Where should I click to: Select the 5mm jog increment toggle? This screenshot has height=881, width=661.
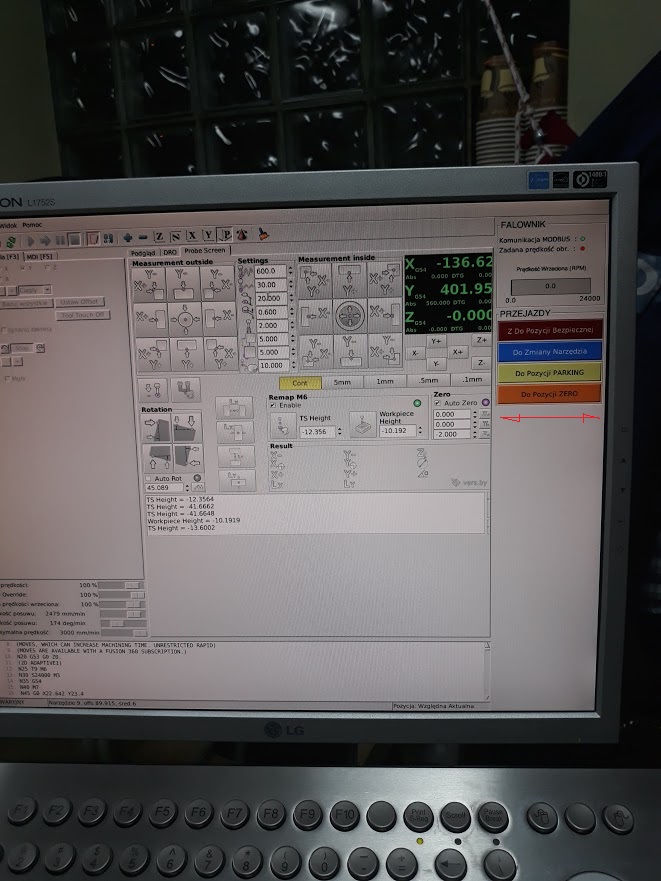(x=342, y=382)
